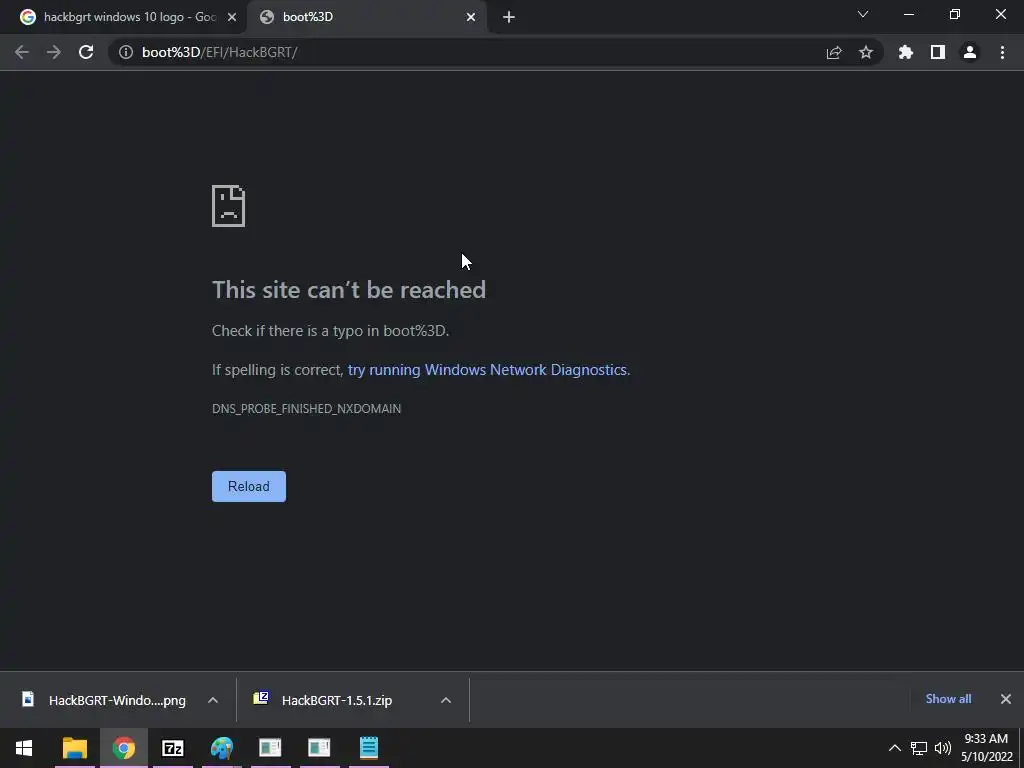Select the DNS_PROBE_FINISHED_NXDOMAIN error text
1024x768 pixels.
click(306, 409)
